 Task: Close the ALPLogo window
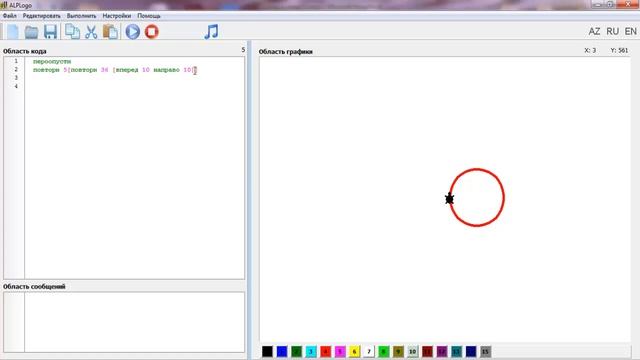point(629,4)
